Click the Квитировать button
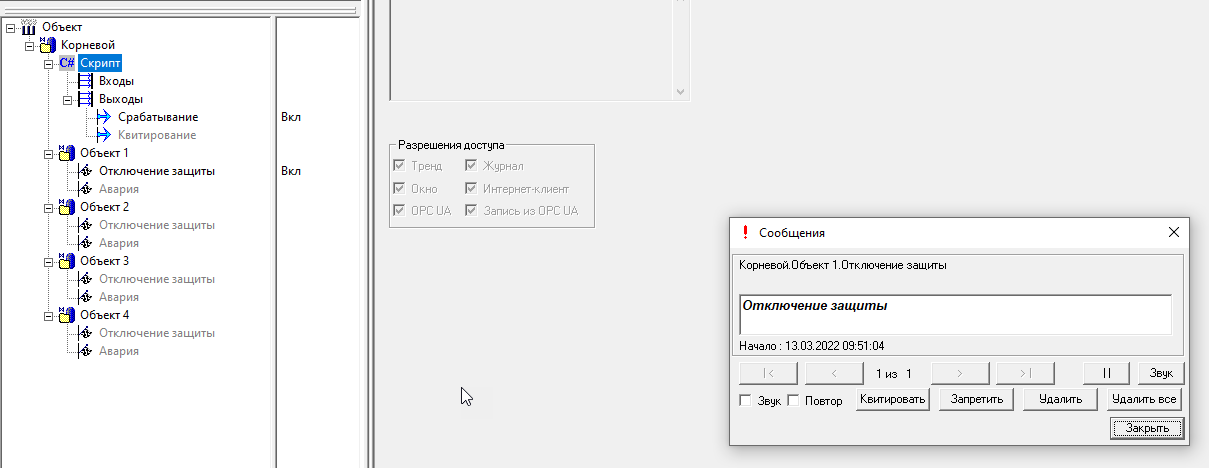 coord(893,399)
